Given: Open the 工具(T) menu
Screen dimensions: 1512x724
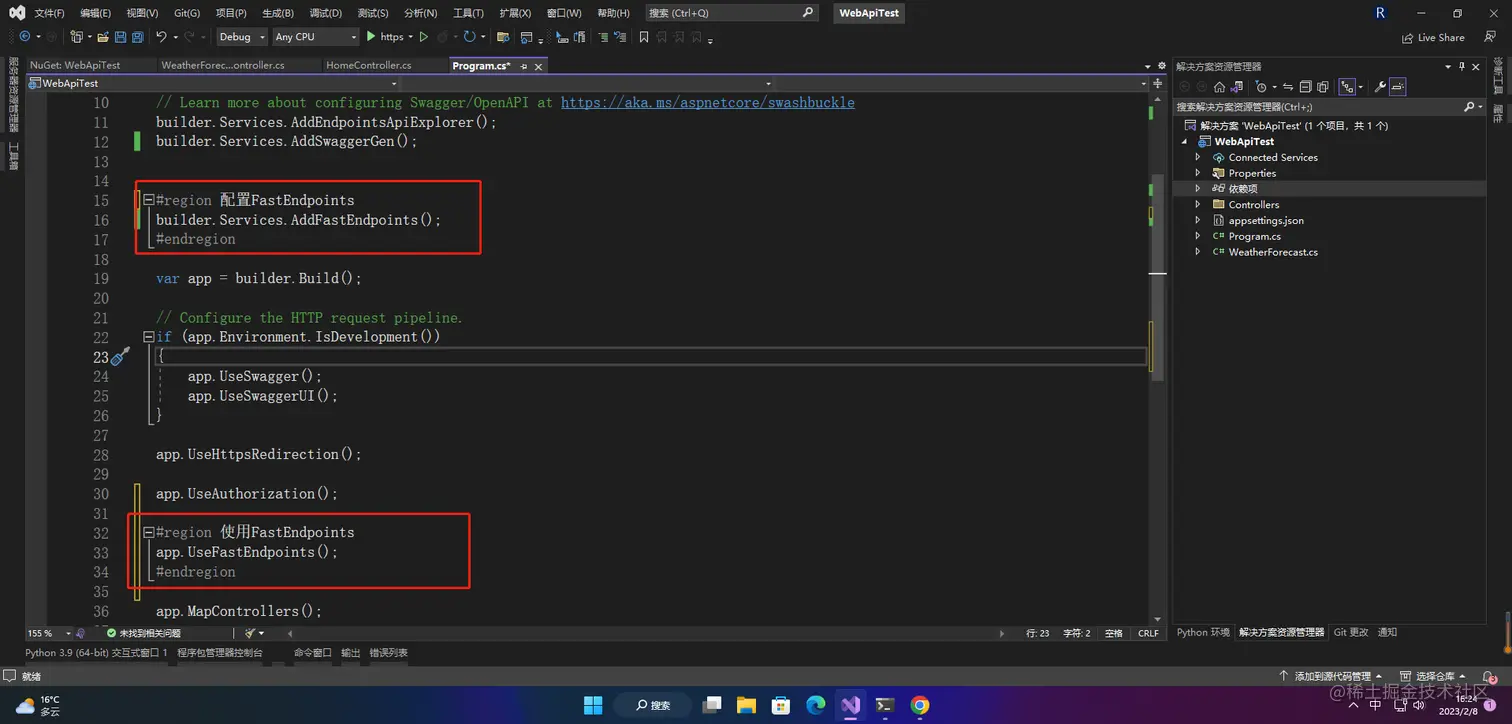Looking at the screenshot, I should (x=468, y=13).
